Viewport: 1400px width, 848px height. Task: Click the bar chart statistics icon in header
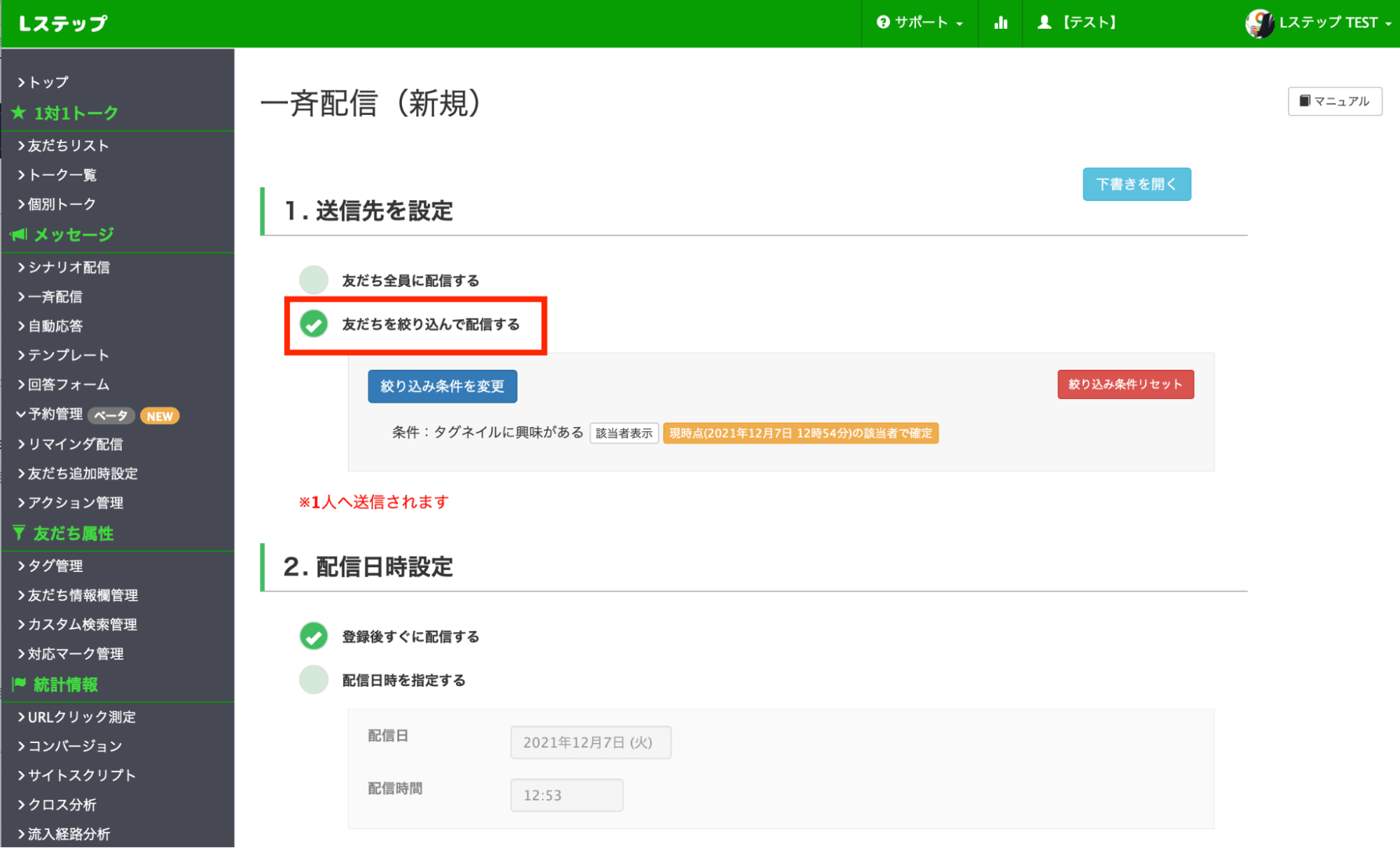(x=1000, y=22)
